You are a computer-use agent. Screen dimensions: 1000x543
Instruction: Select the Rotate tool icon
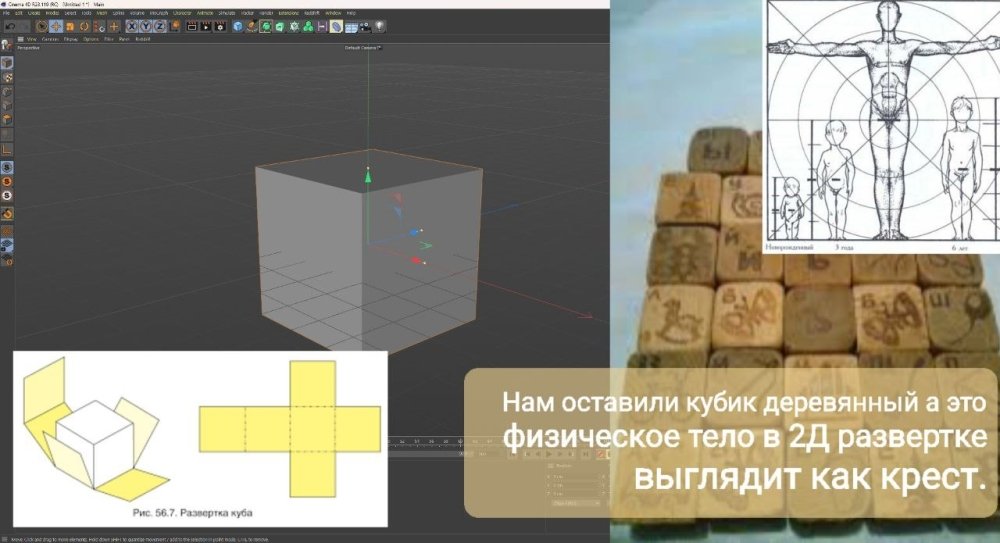[84, 27]
